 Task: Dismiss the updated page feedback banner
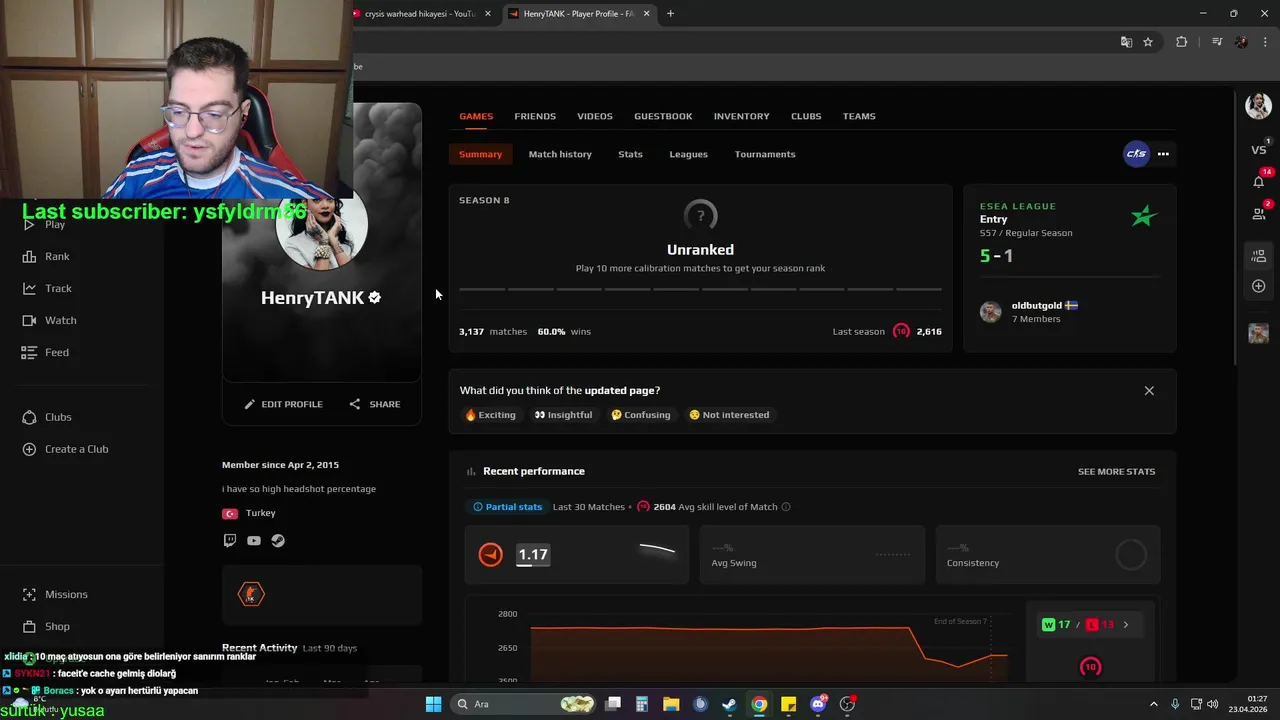[x=1149, y=391]
